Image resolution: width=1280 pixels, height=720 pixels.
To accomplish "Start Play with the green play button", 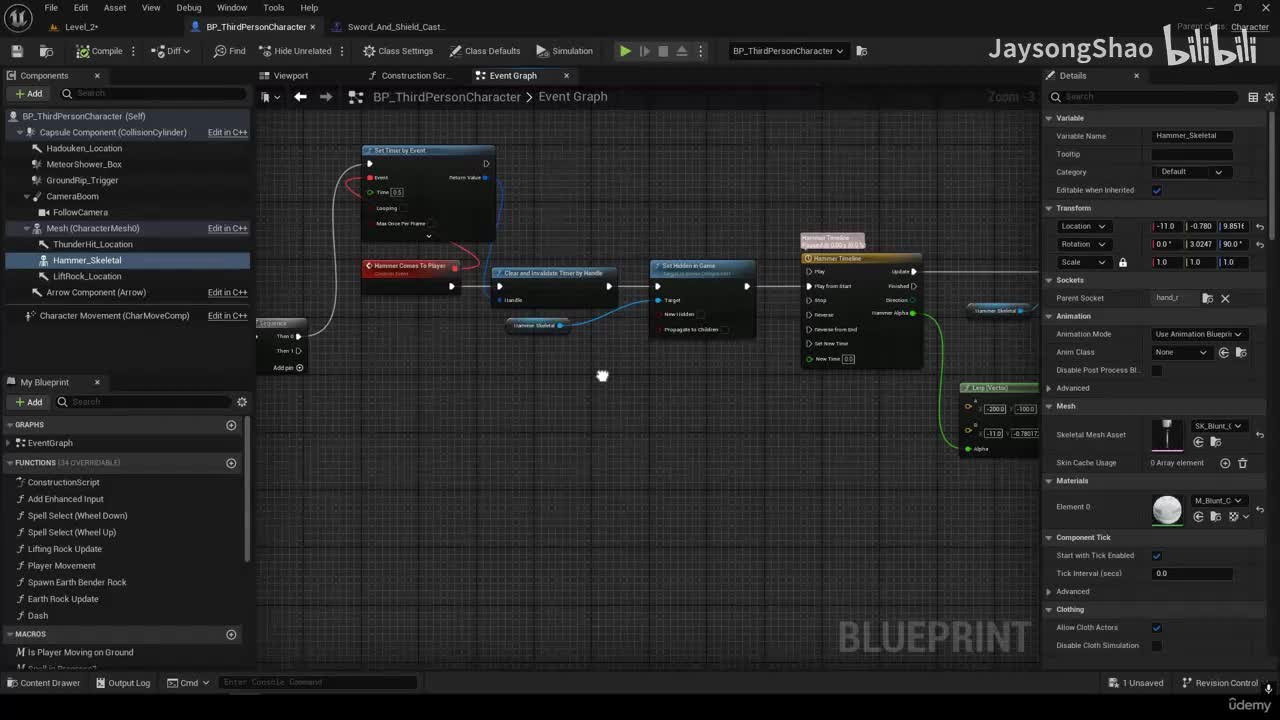I will pyautogui.click(x=625, y=51).
